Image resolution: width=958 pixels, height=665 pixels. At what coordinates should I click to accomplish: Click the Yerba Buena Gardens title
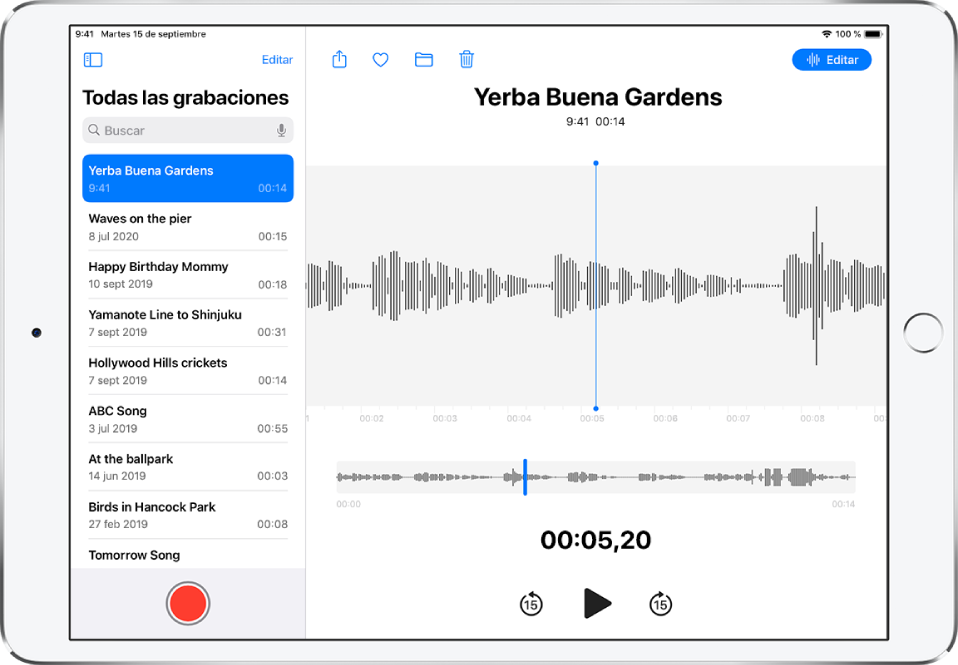598,97
